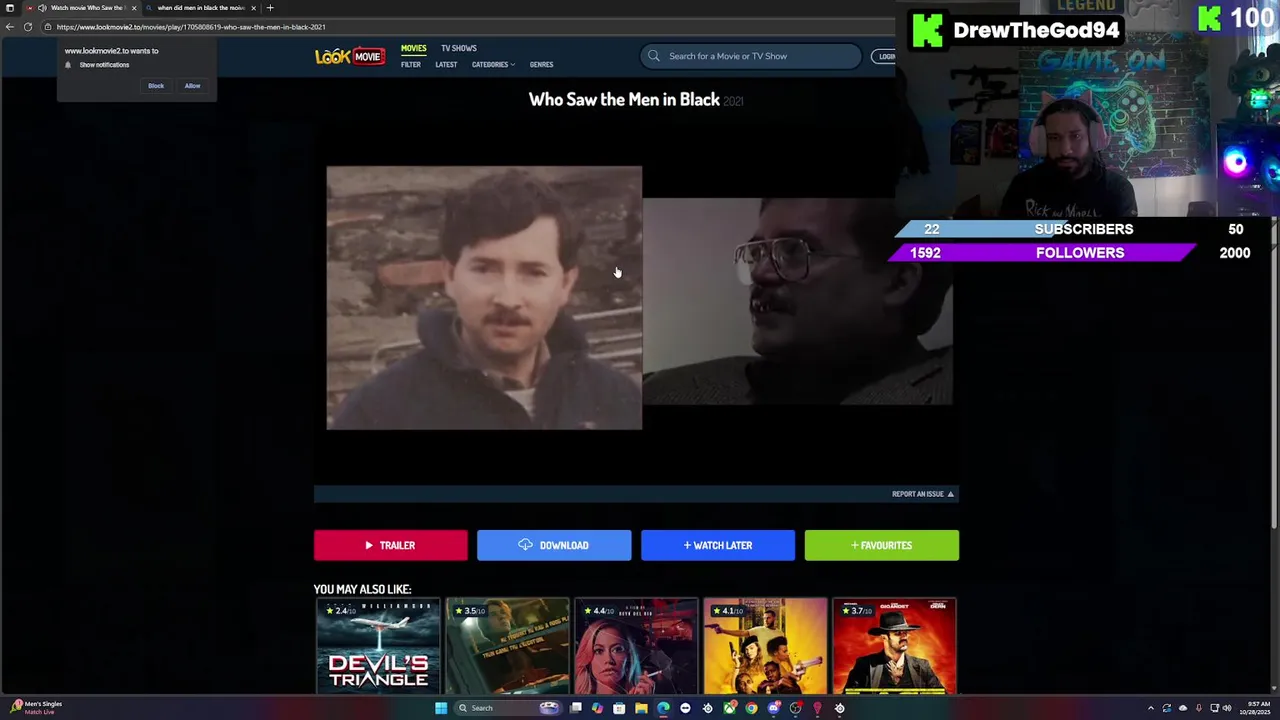
Task: Click the microphone tray icon
Action: [1198, 708]
